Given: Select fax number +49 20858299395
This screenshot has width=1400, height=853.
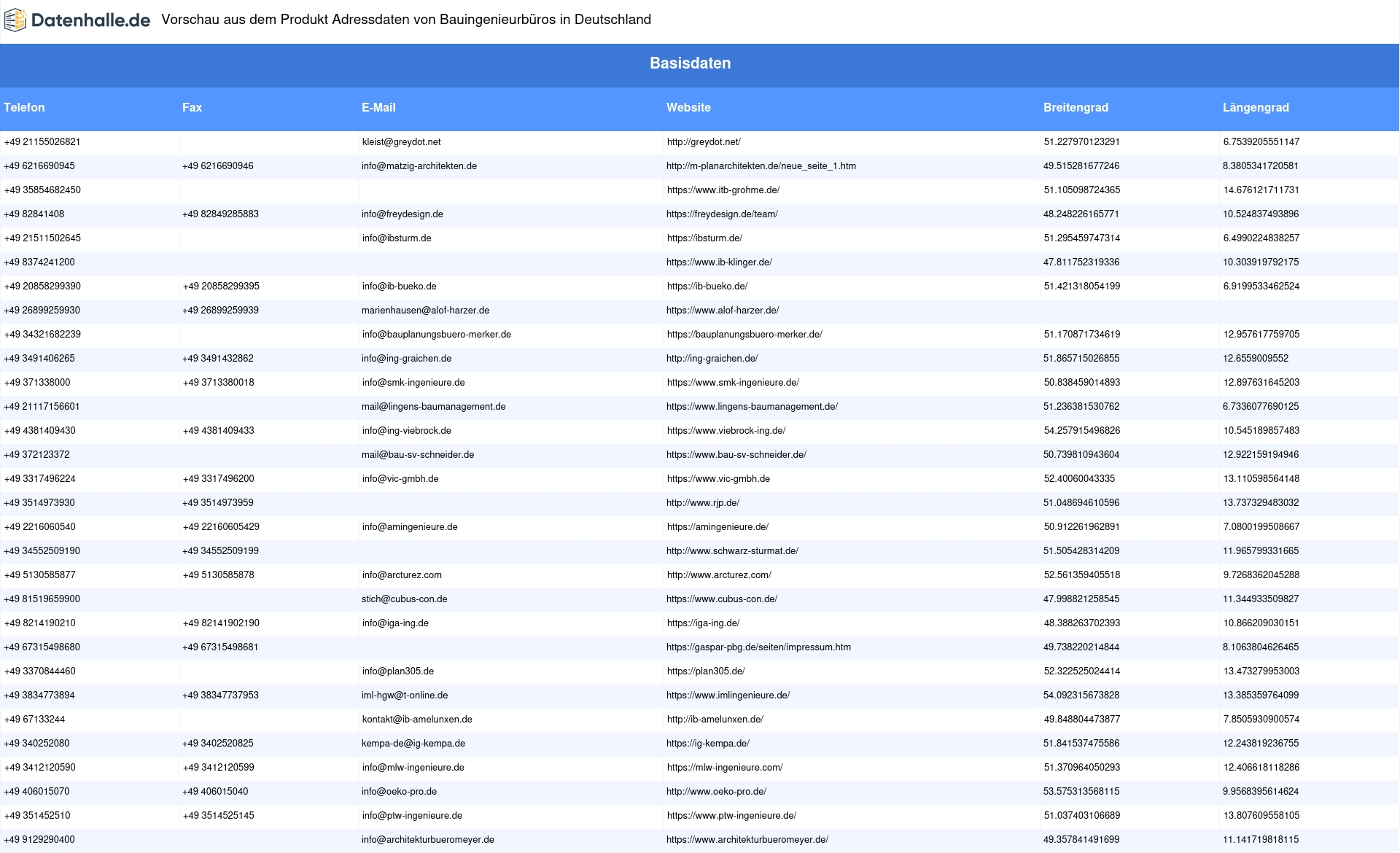Looking at the screenshot, I should [221, 287].
